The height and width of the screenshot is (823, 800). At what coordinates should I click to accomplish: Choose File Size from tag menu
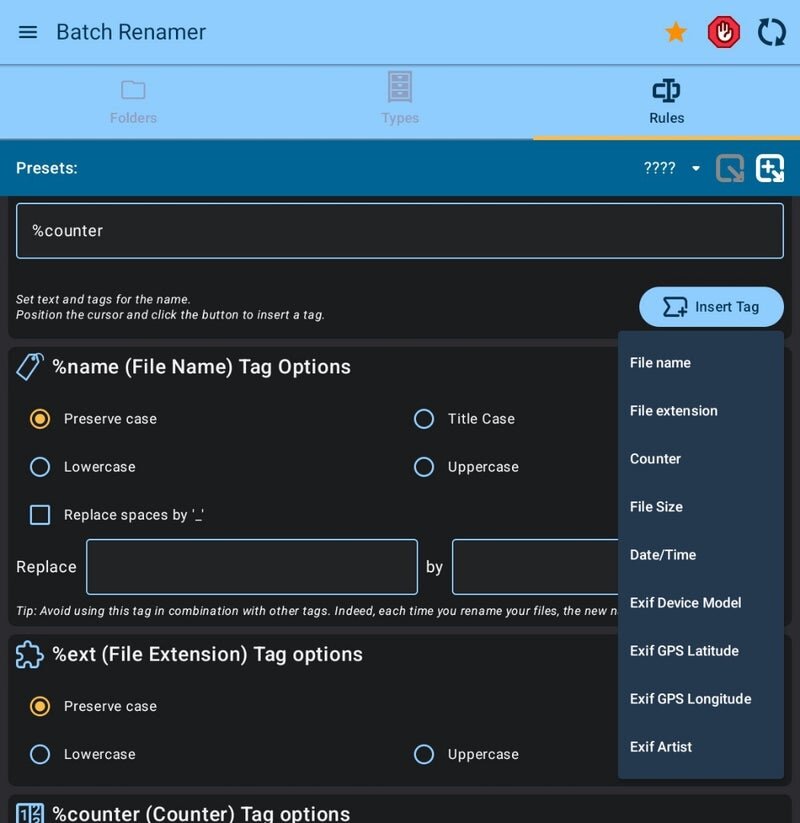pos(701,507)
